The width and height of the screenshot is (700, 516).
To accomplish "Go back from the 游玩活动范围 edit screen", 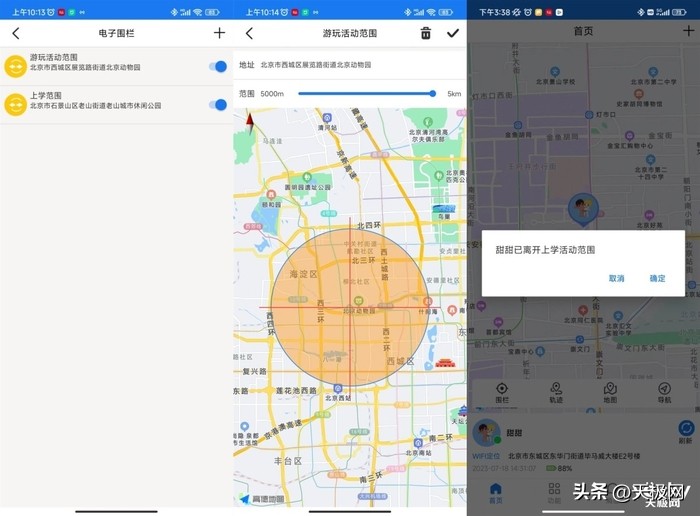I will [x=250, y=33].
